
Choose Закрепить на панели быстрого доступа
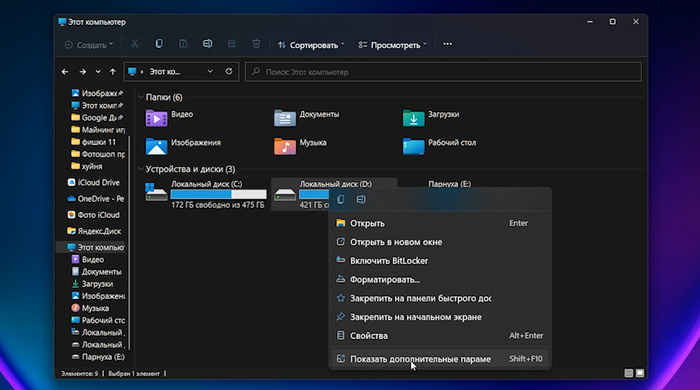click(440, 298)
